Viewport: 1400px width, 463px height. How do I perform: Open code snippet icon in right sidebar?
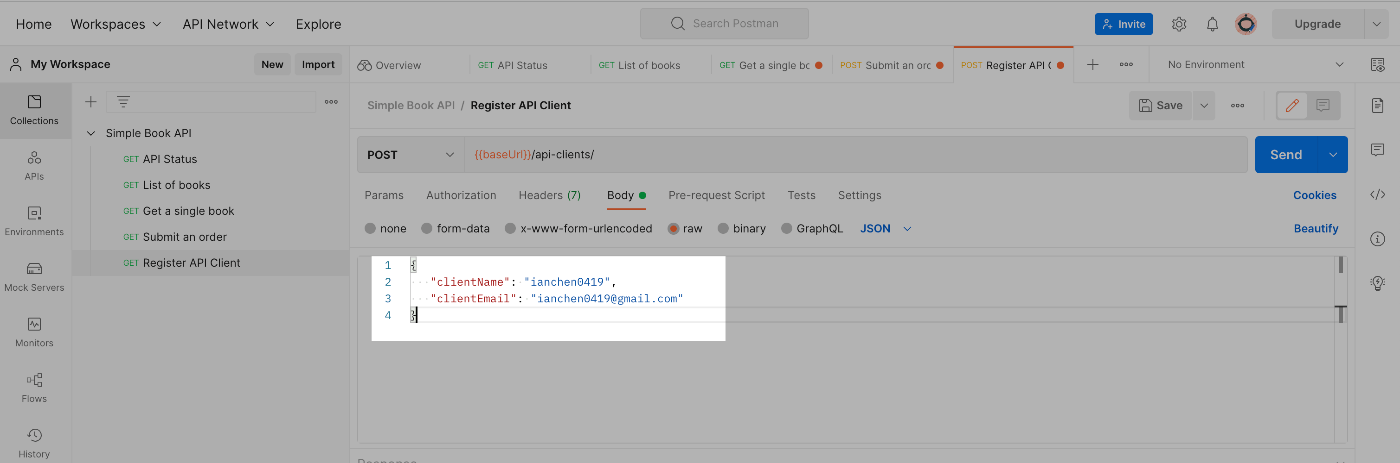coord(1377,195)
